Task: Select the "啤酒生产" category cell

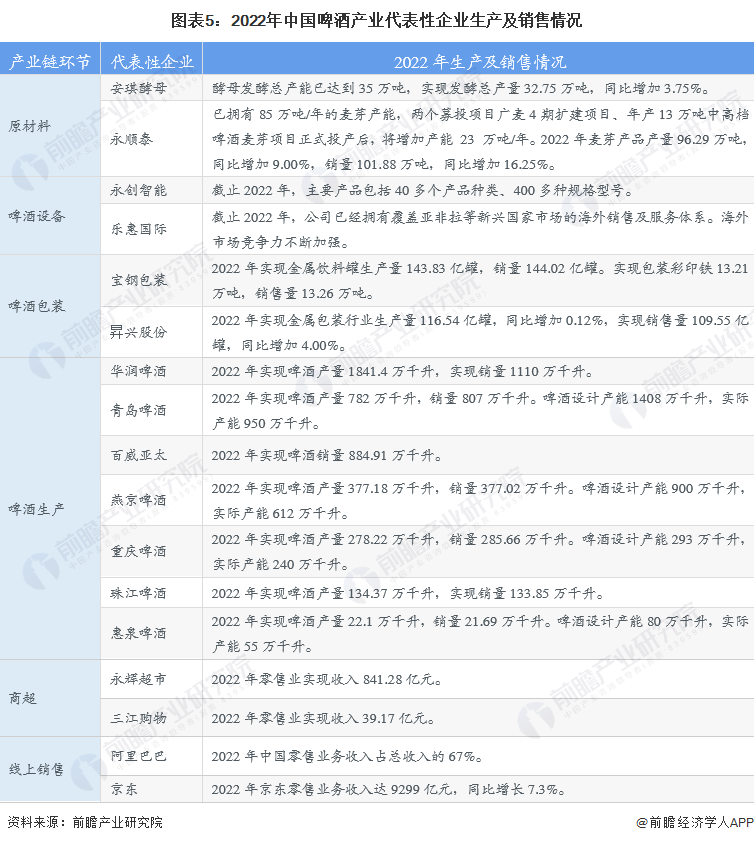Action: (x=37, y=508)
